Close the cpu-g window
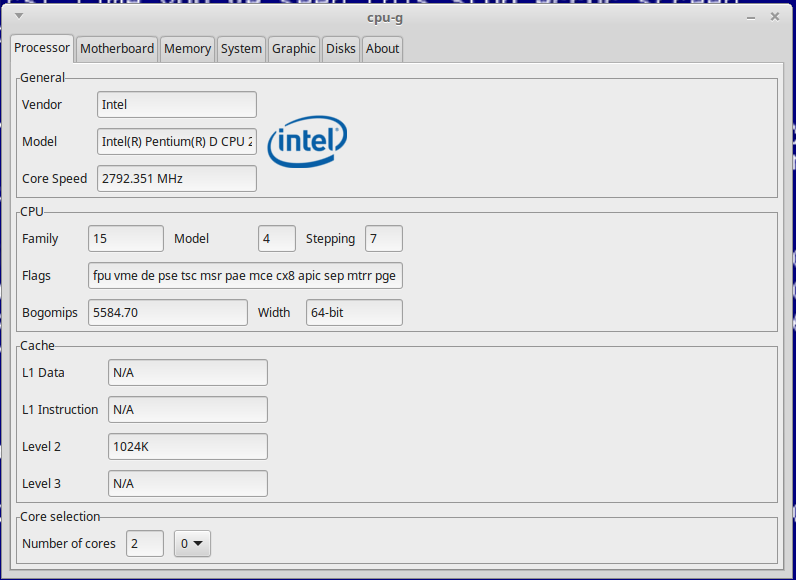Image resolution: width=796 pixels, height=580 pixels. (x=775, y=17)
